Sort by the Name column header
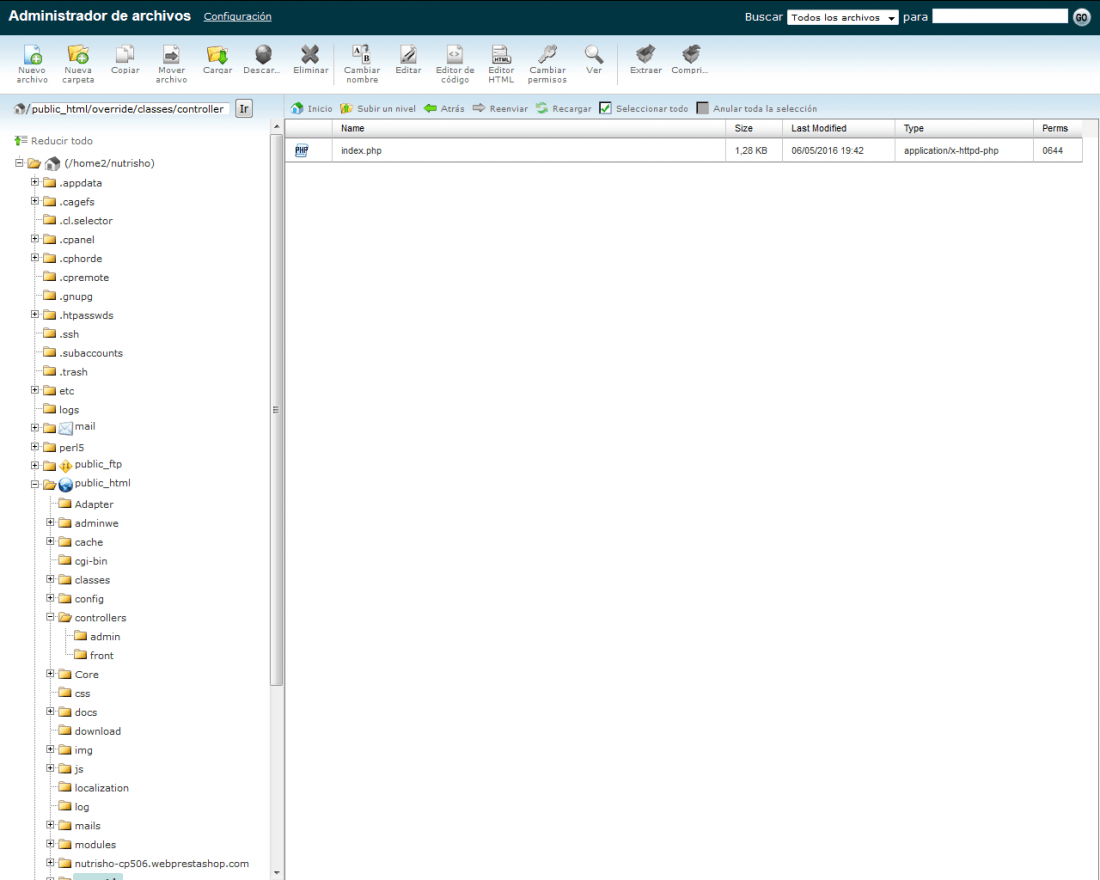Image resolution: width=1100 pixels, height=880 pixels. pyautogui.click(x=528, y=128)
